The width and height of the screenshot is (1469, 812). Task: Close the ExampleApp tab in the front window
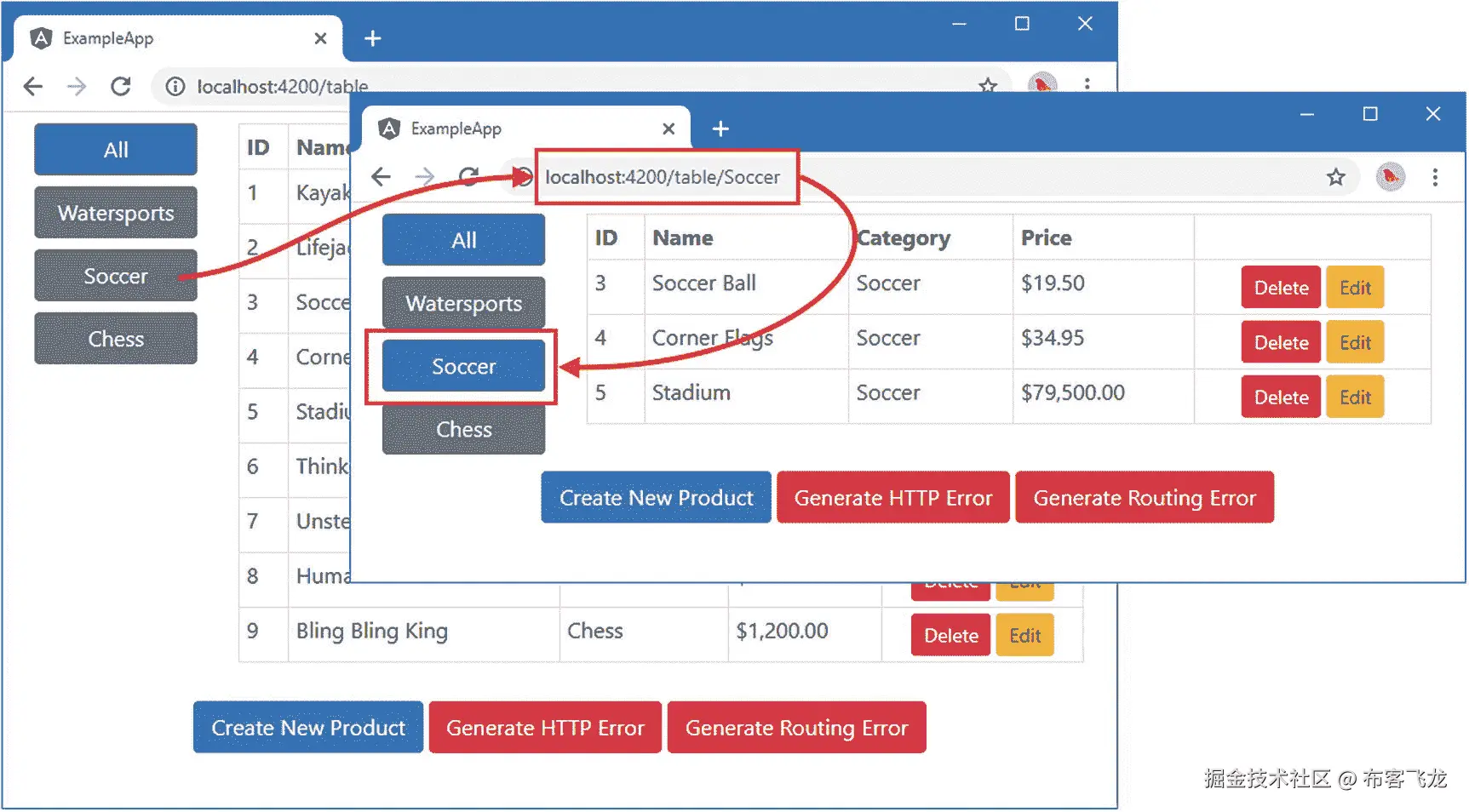coord(669,129)
